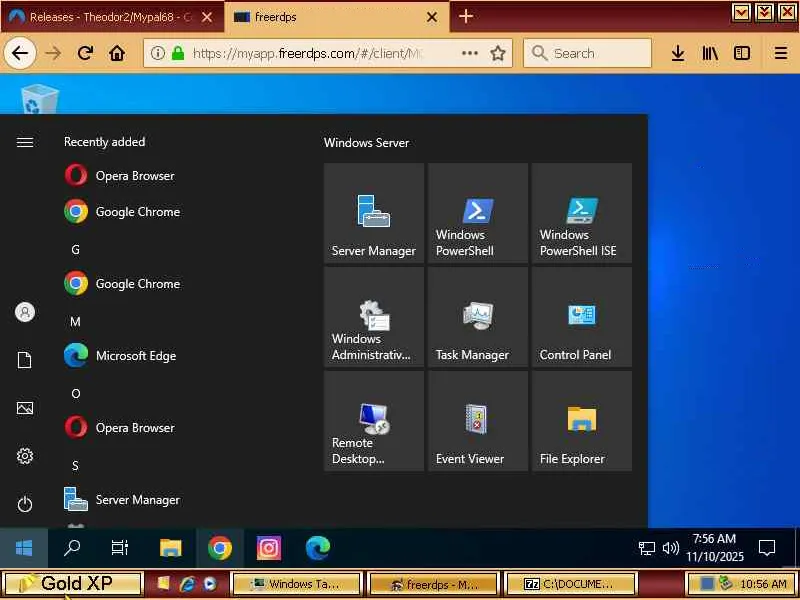Open search icon on remote taskbar
The height and width of the screenshot is (600, 800).
pyautogui.click(x=72, y=548)
